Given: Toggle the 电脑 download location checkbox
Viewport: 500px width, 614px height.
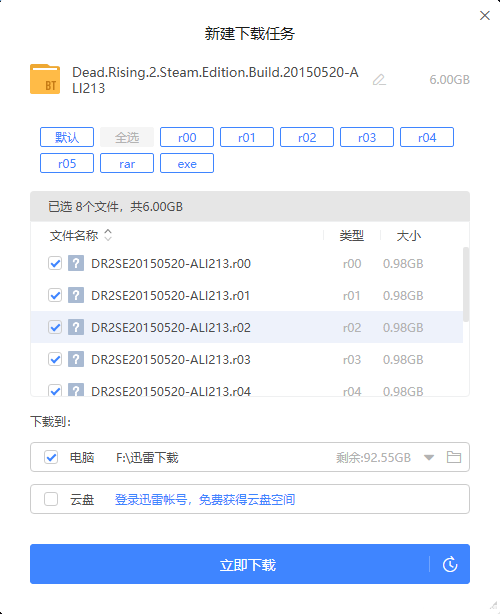Looking at the screenshot, I should click(51, 457).
